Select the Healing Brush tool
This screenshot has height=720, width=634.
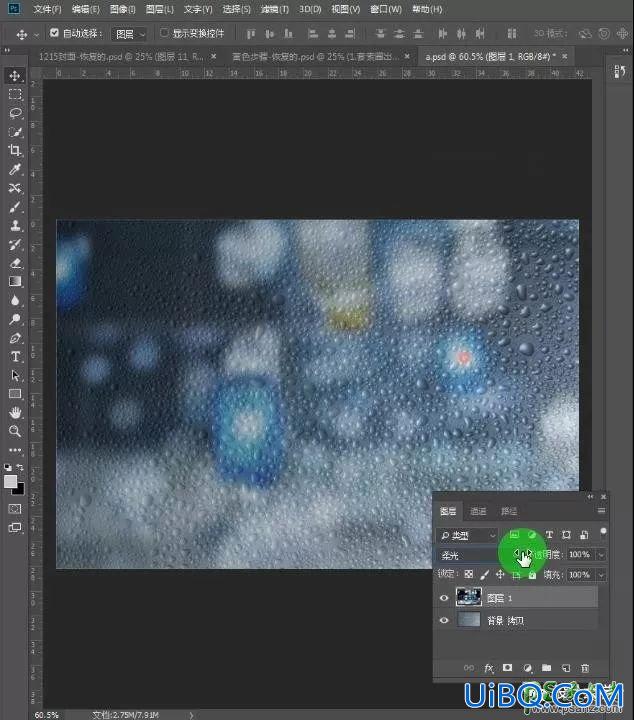tap(15, 188)
